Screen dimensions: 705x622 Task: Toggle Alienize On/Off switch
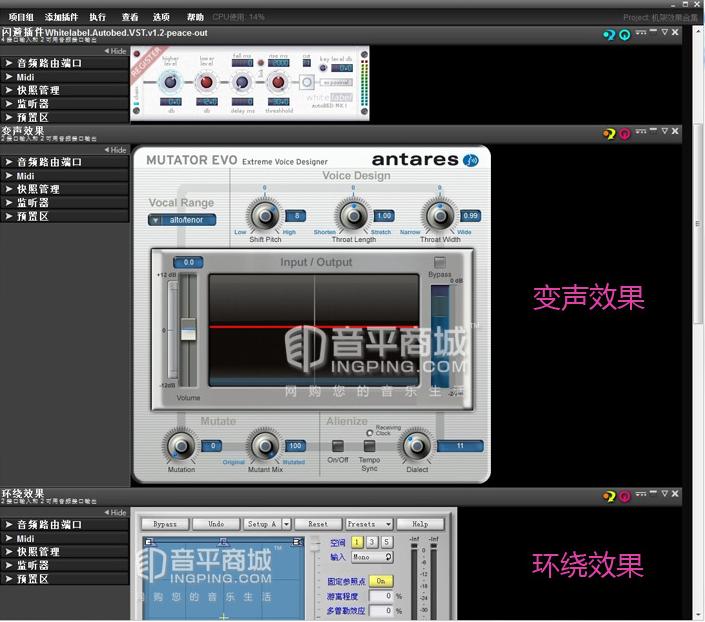[338, 446]
